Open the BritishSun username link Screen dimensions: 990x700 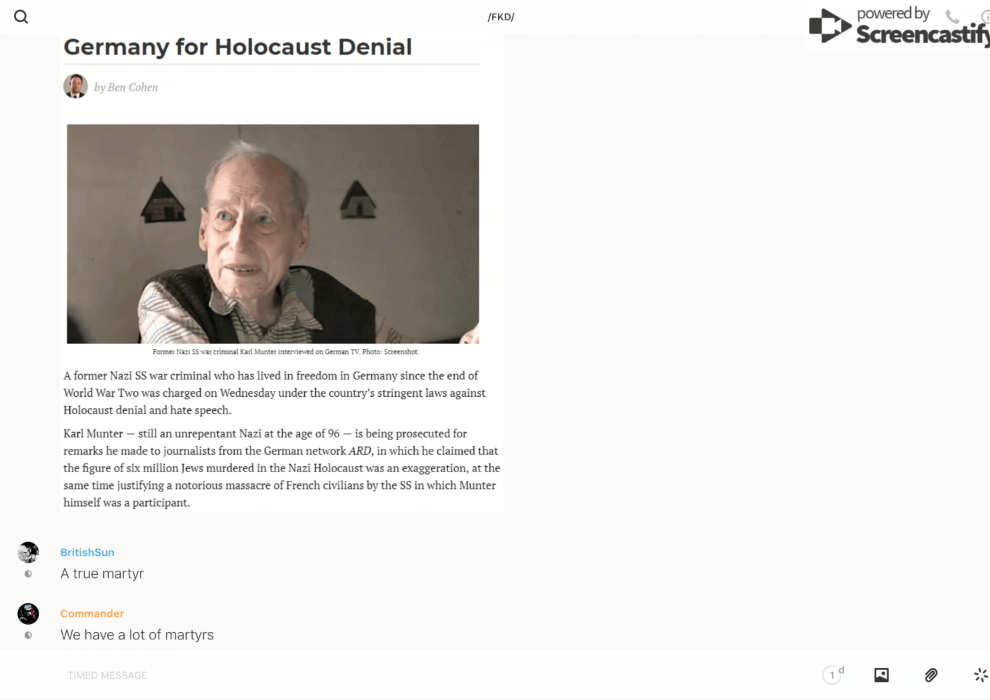pos(87,552)
